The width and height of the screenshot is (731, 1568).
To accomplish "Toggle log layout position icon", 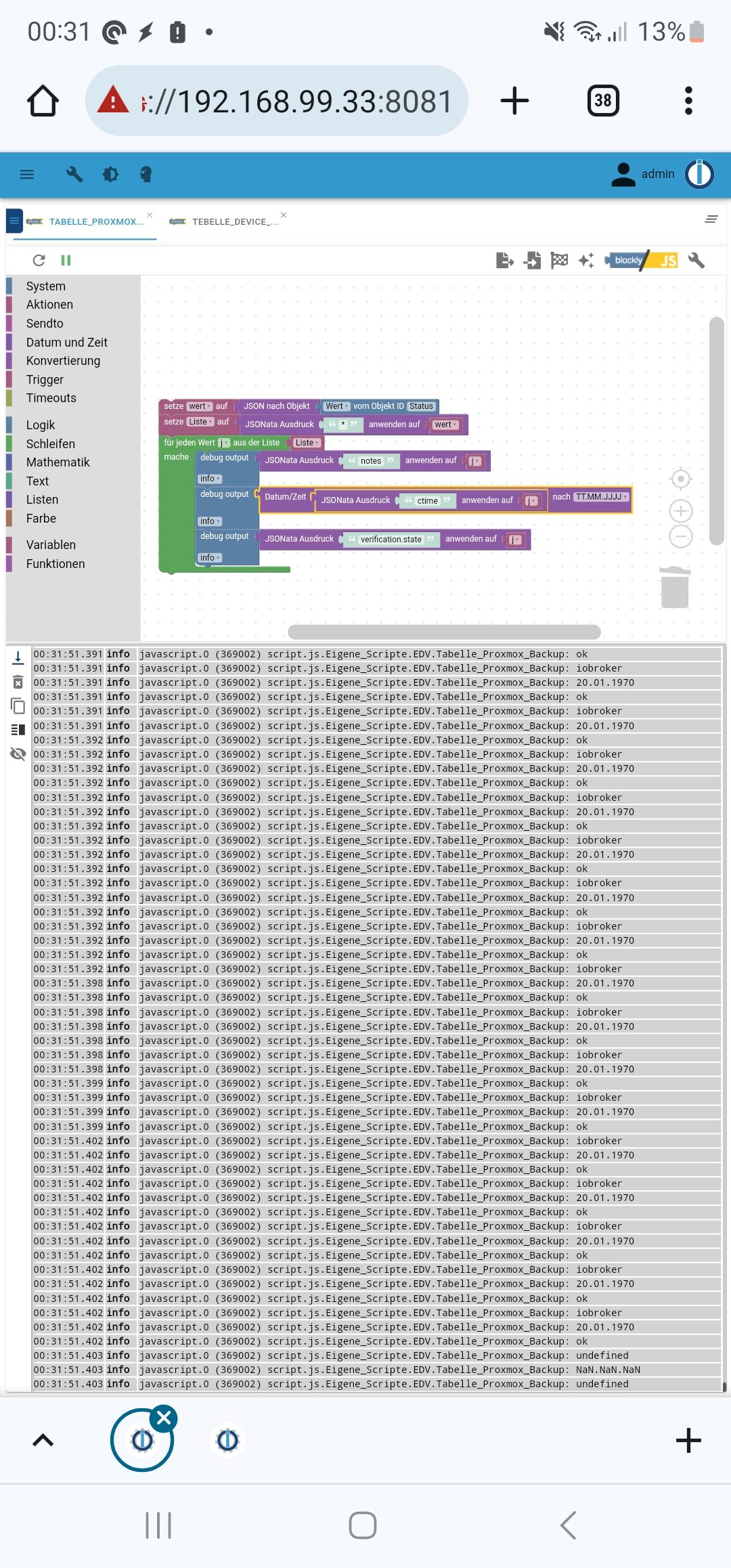I will (x=18, y=729).
